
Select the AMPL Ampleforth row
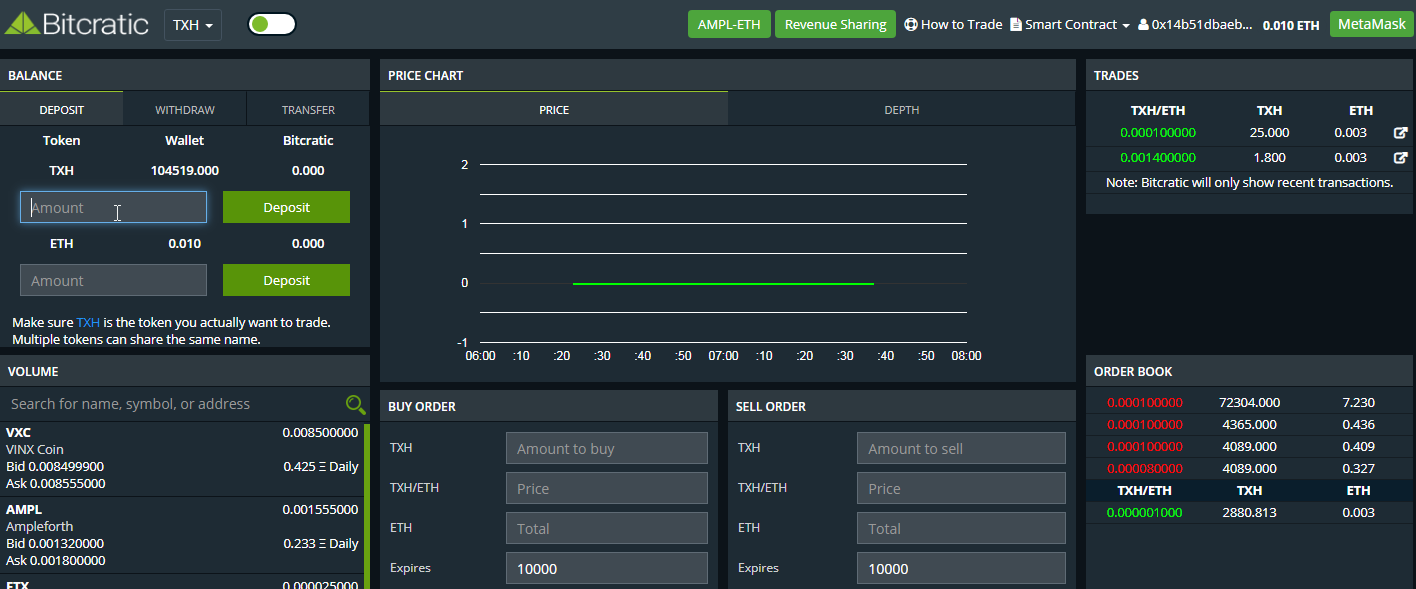coord(182,535)
